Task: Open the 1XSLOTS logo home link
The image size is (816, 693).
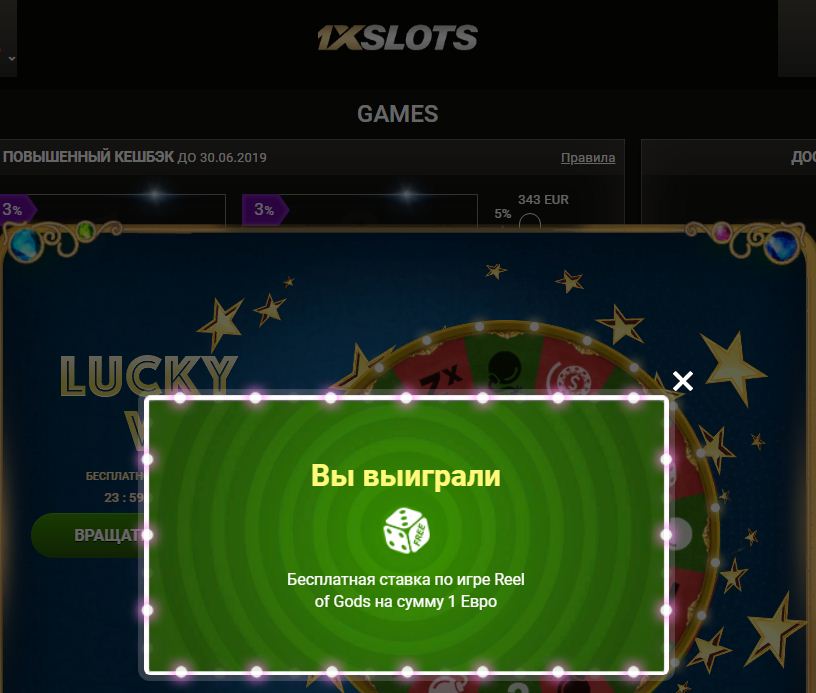Action: click(x=398, y=38)
